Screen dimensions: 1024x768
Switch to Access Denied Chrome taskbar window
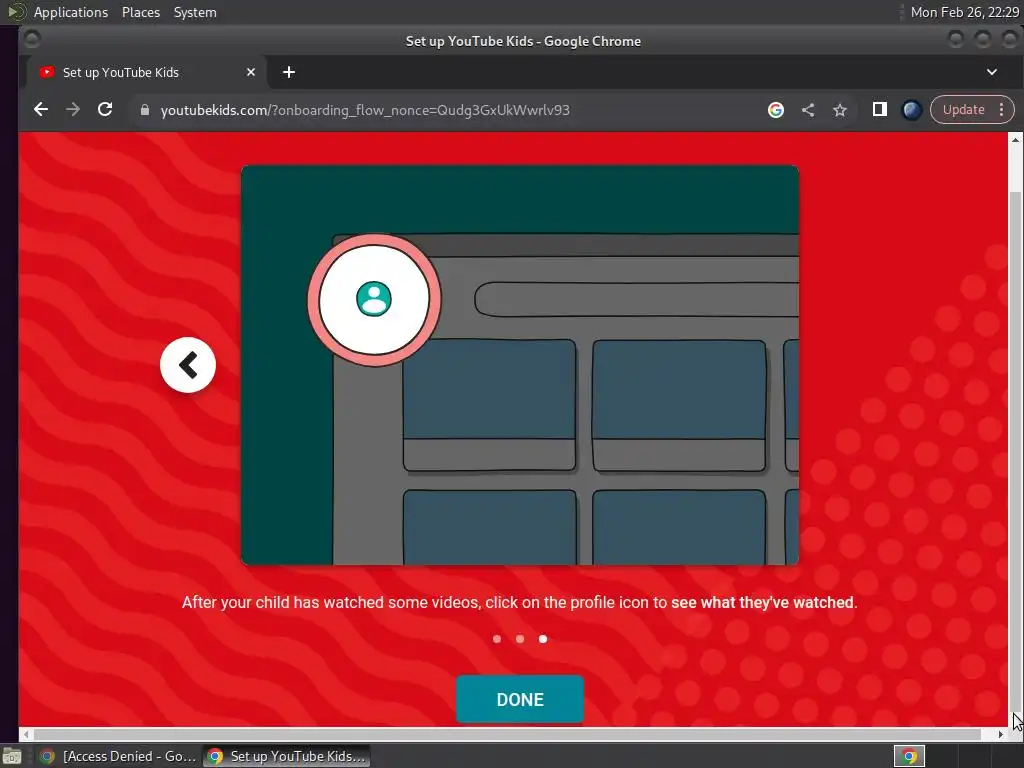coord(117,756)
